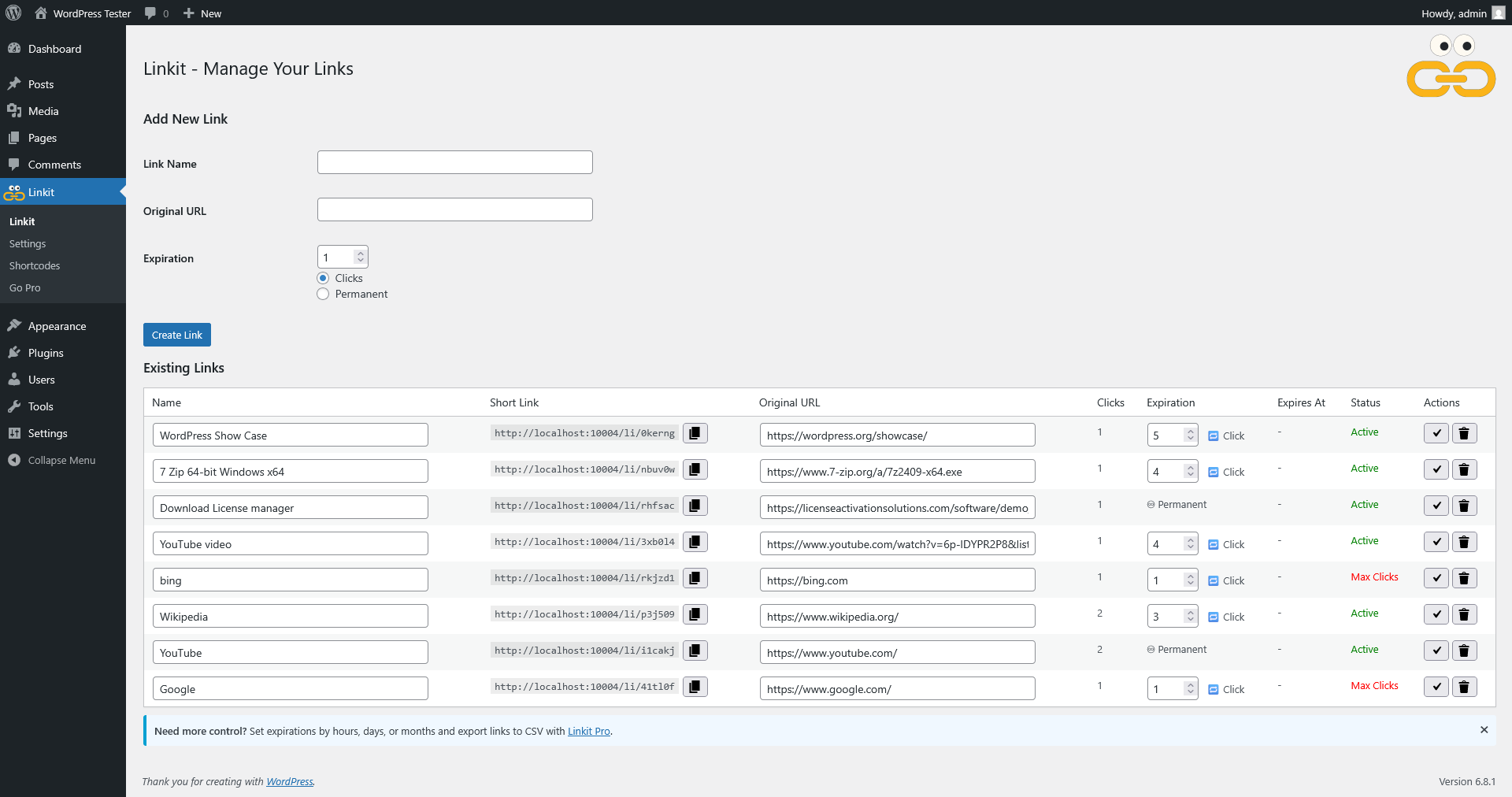1512x797 pixels.
Task: Select the Permanent expiration option
Action: [x=323, y=294]
